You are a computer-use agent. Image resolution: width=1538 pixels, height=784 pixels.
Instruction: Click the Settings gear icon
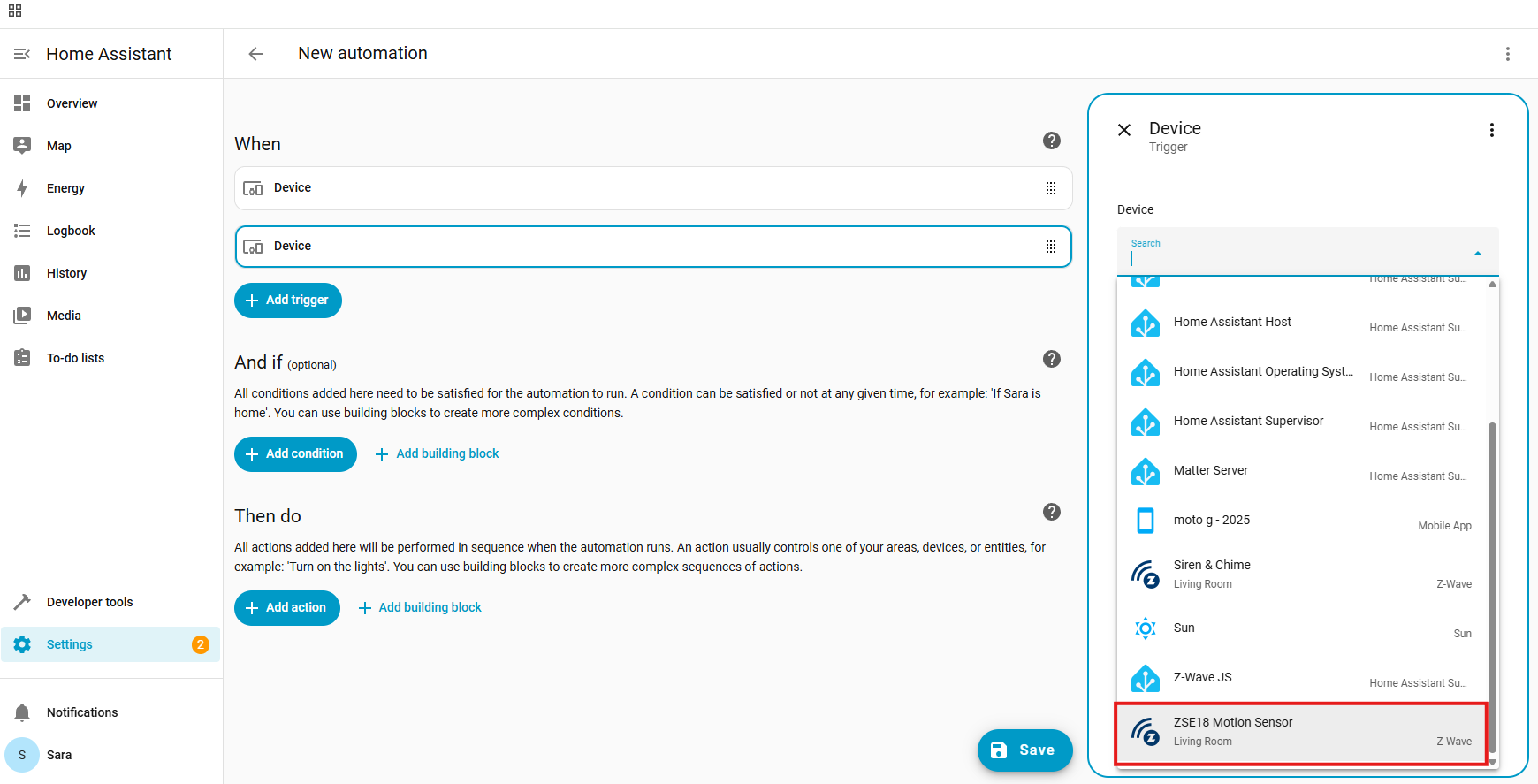pos(22,644)
